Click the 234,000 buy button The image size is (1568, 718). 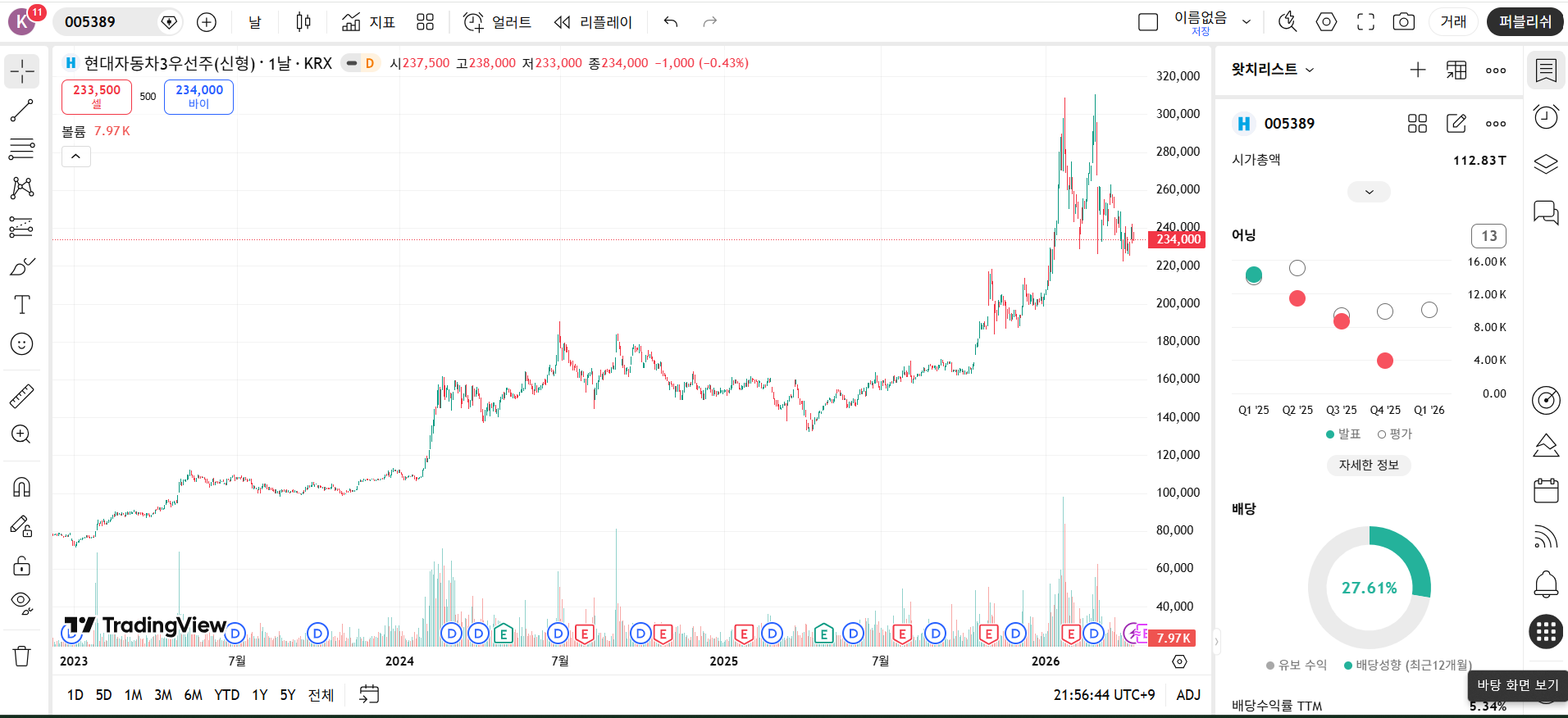198,97
